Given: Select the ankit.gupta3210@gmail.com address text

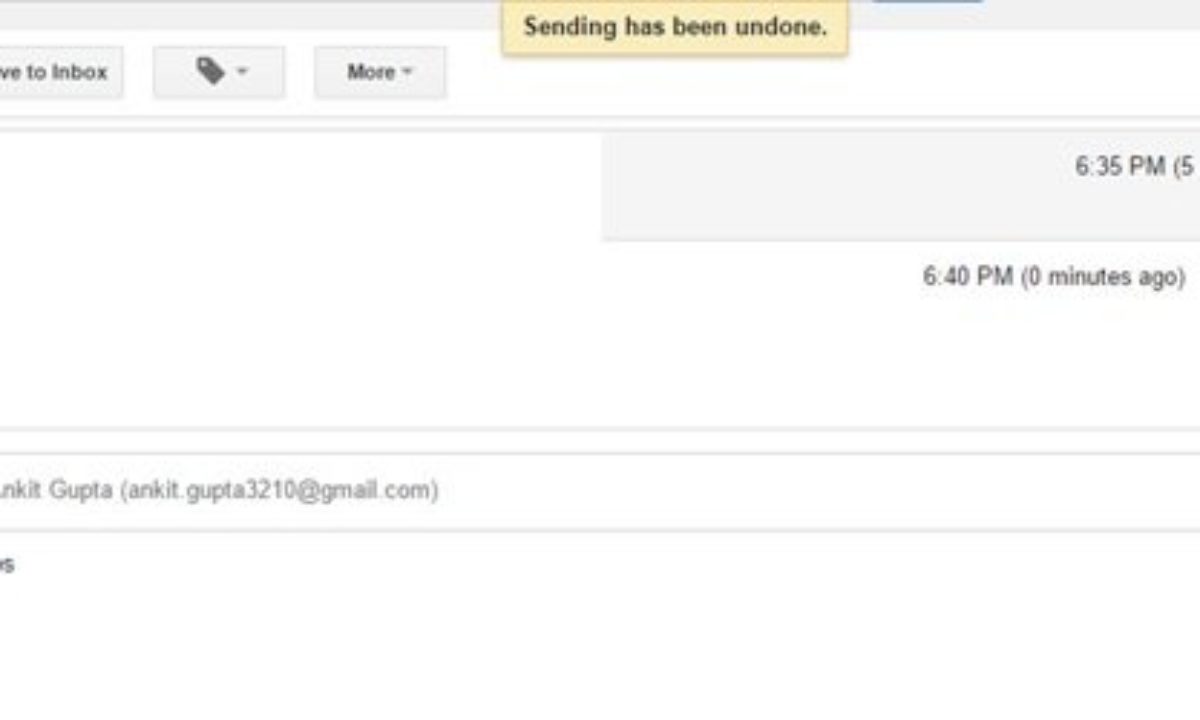Looking at the screenshot, I should (x=279, y=491).
